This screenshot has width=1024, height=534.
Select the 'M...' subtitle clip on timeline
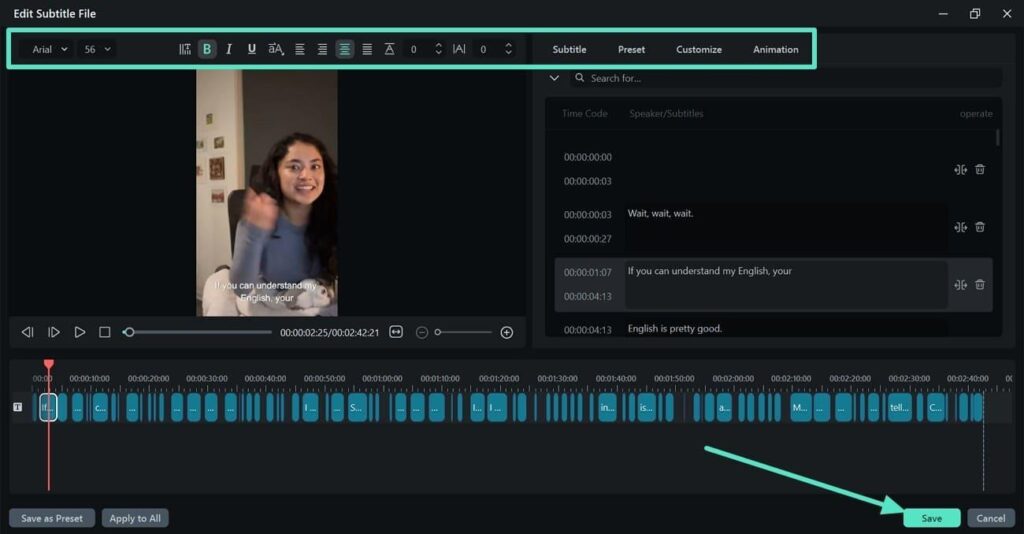tap(801, 407)
